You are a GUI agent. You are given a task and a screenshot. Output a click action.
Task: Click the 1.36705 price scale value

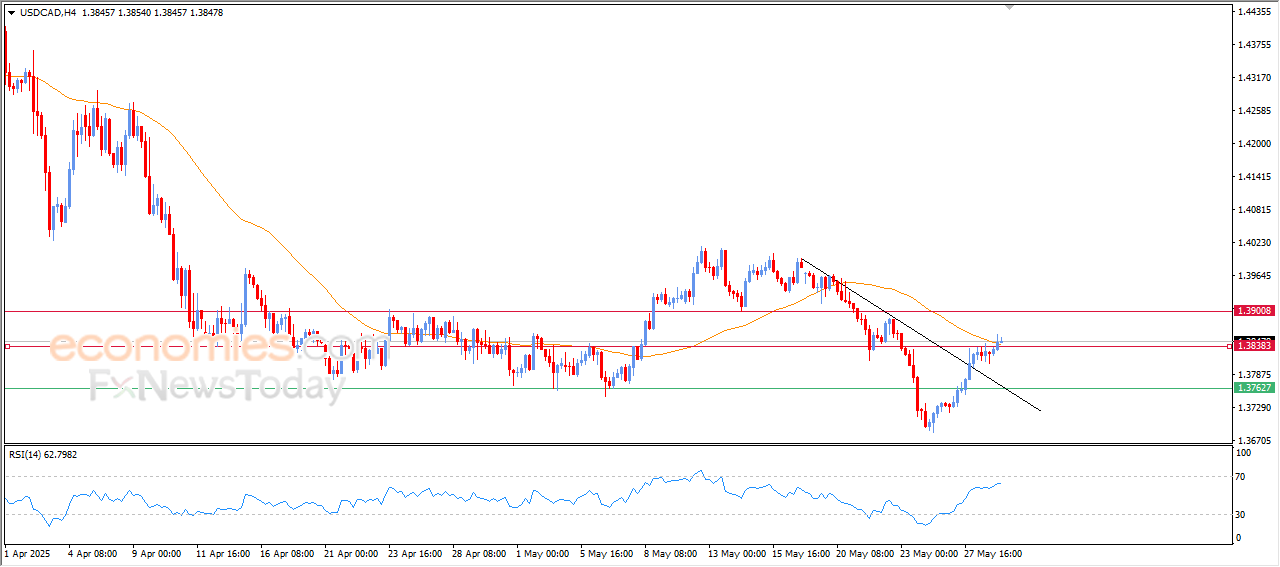click(x=1253, y=440)
